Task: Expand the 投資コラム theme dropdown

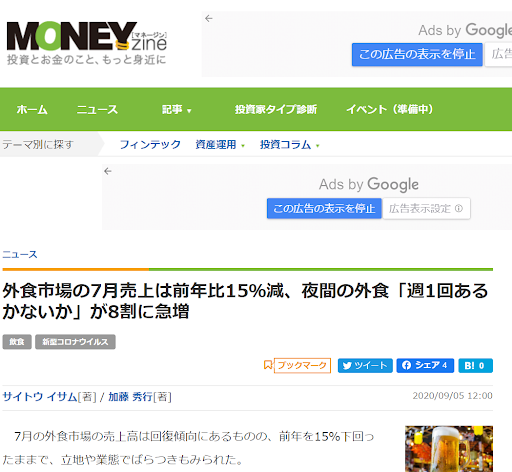Action: point(290,145)
